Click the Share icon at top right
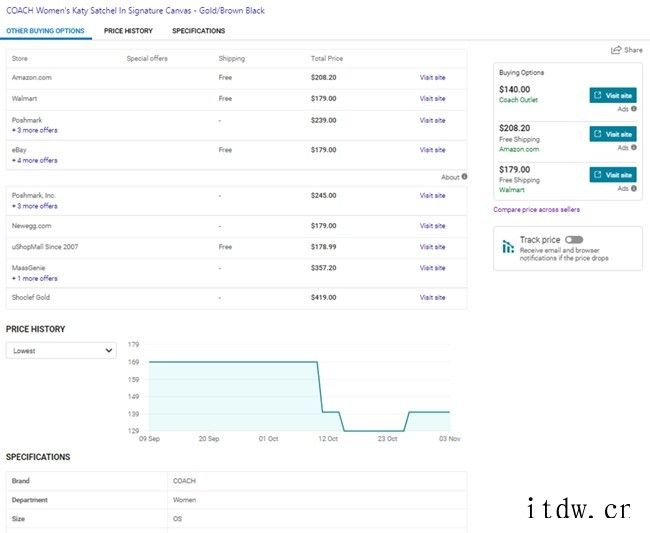650x533 pixels. point(616,50)
